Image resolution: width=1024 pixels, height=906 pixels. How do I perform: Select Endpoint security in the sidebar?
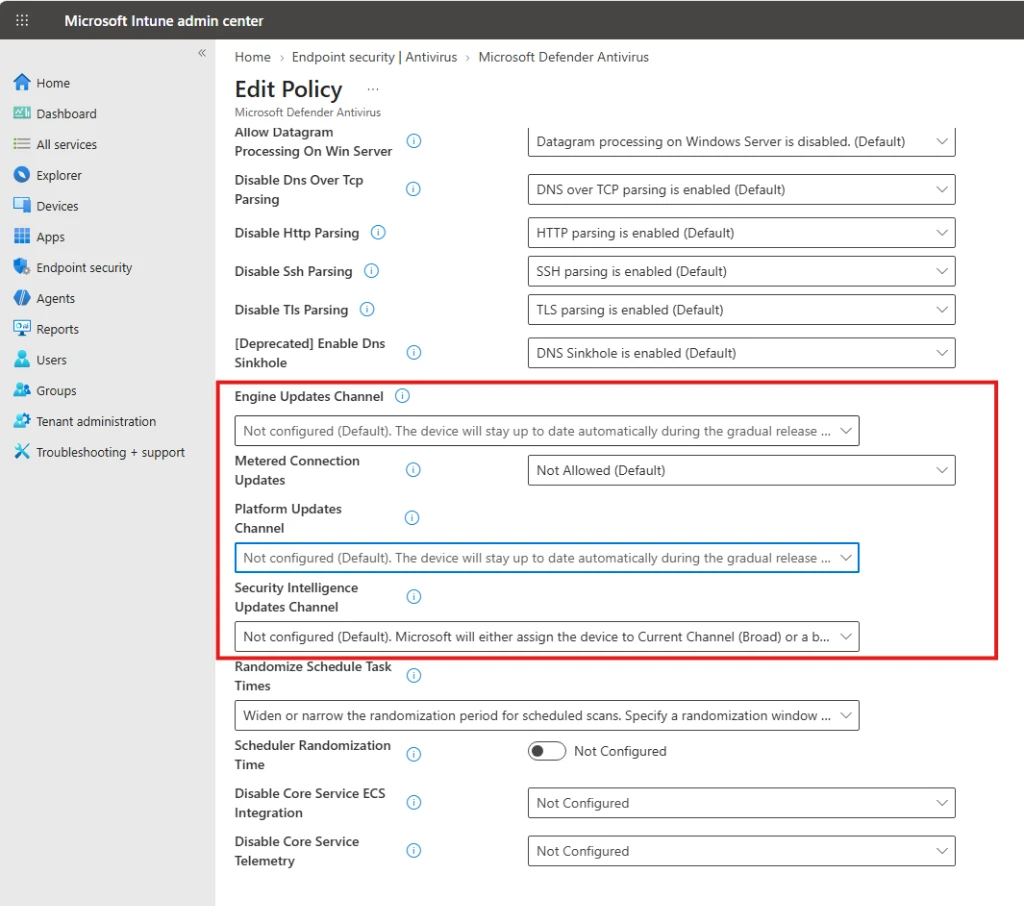pyautogui.click(x=84, y=267)
